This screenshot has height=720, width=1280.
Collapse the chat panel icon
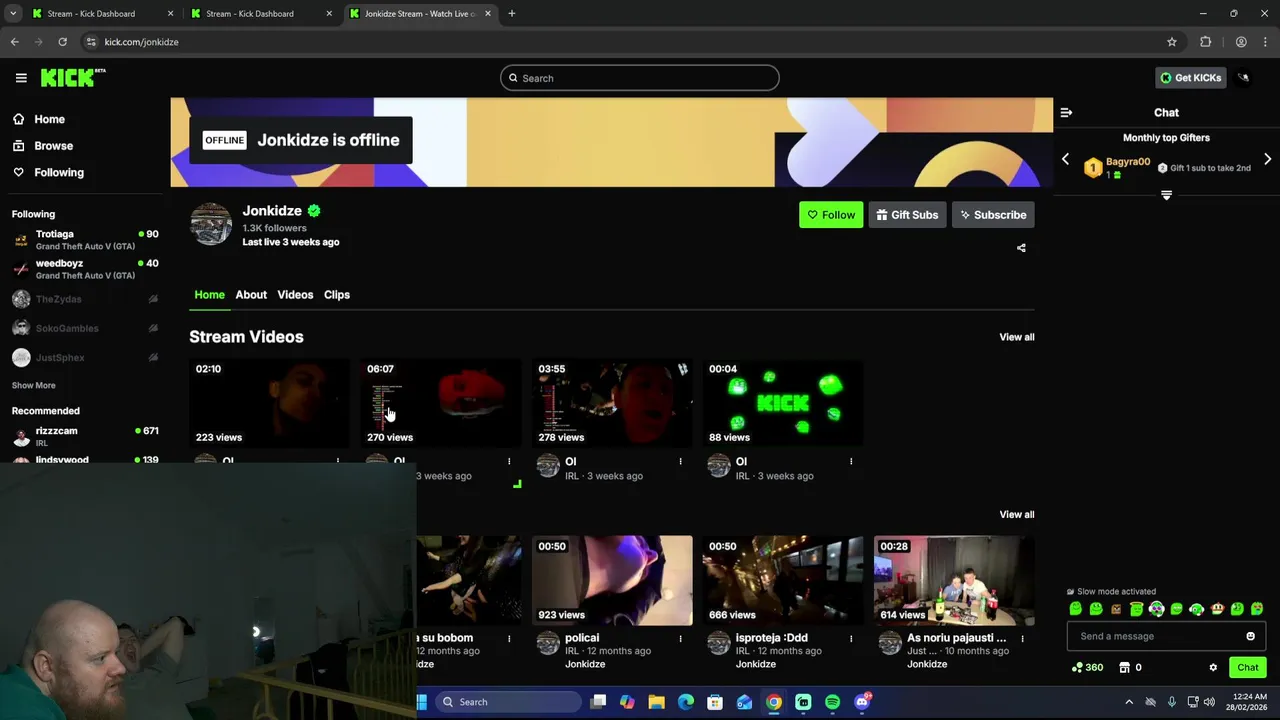coord(1066,113)
